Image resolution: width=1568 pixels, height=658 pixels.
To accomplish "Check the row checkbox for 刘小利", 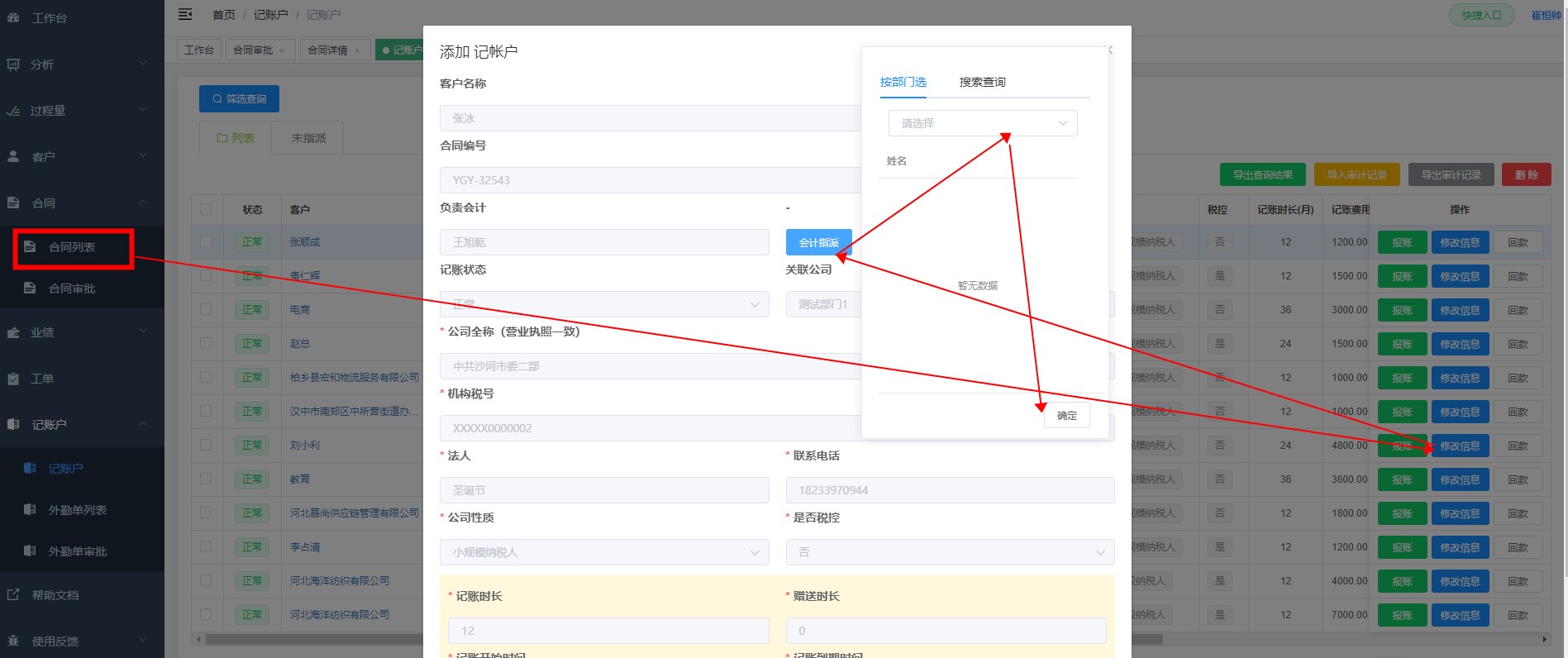I will (x=206, y=445).
